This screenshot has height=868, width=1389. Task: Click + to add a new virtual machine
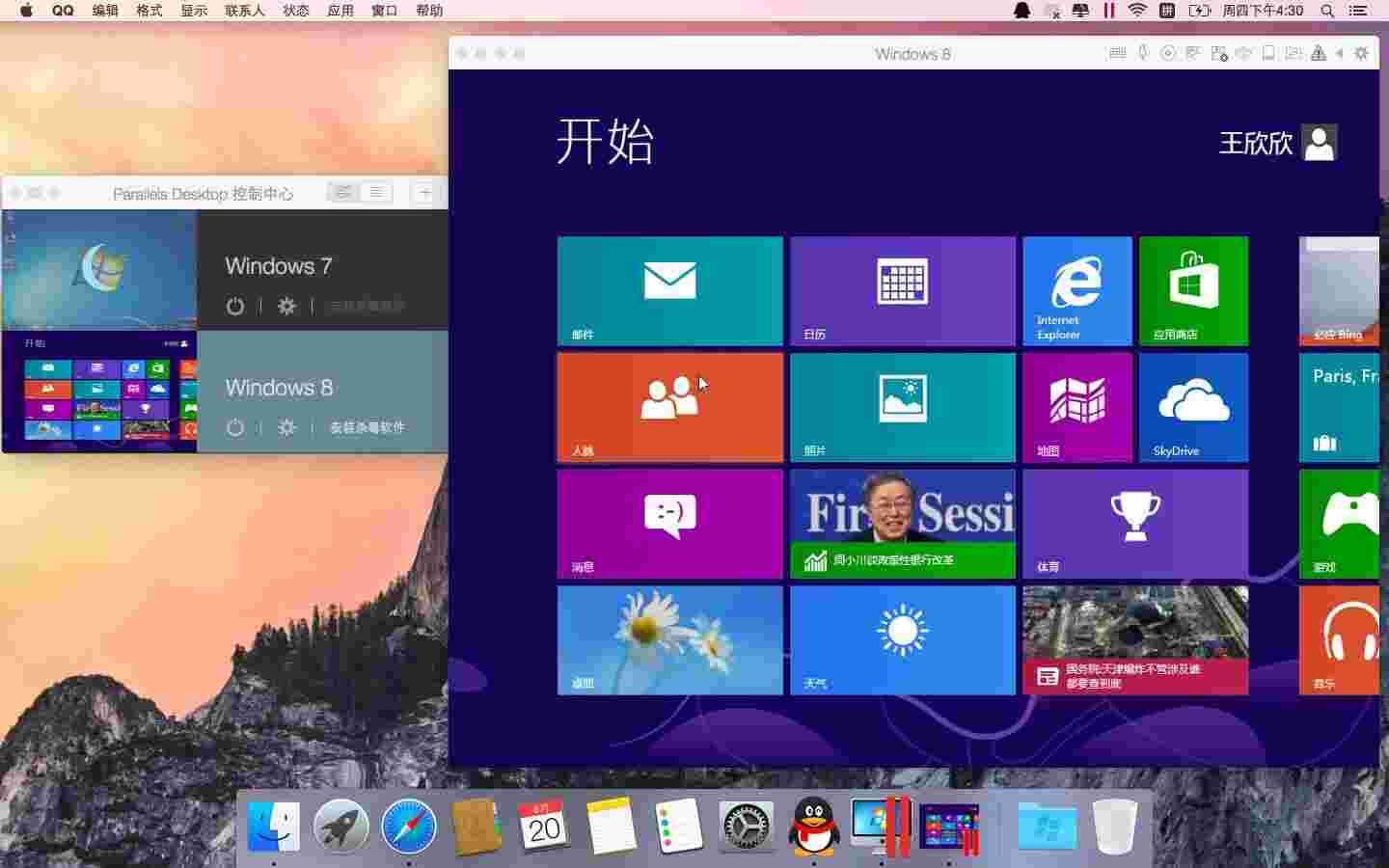click(x=424, y=192)
